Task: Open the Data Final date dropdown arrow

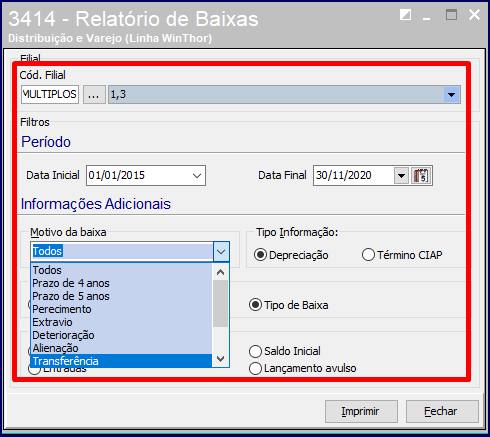Action: (x=401, y=175)
